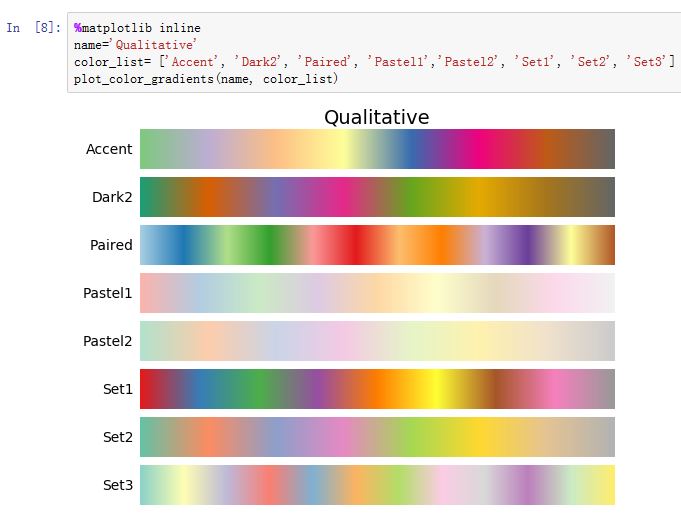Select the Set3 row label
681x516 pixels.
pos(117,485)
